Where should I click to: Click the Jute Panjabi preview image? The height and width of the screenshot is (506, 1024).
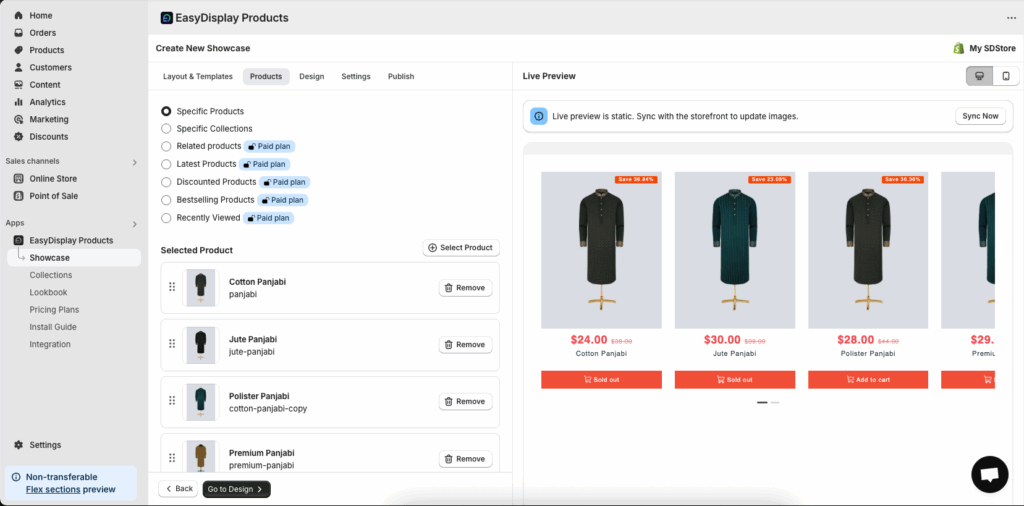[735, 250]
